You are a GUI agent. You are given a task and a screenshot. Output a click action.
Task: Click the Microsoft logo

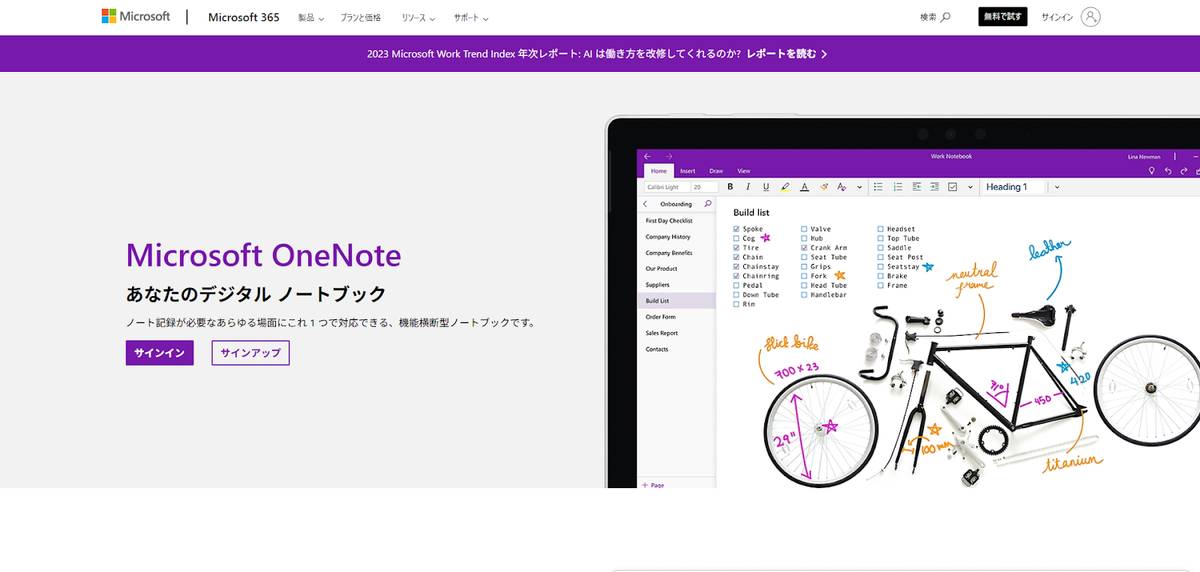click(136, 17)
